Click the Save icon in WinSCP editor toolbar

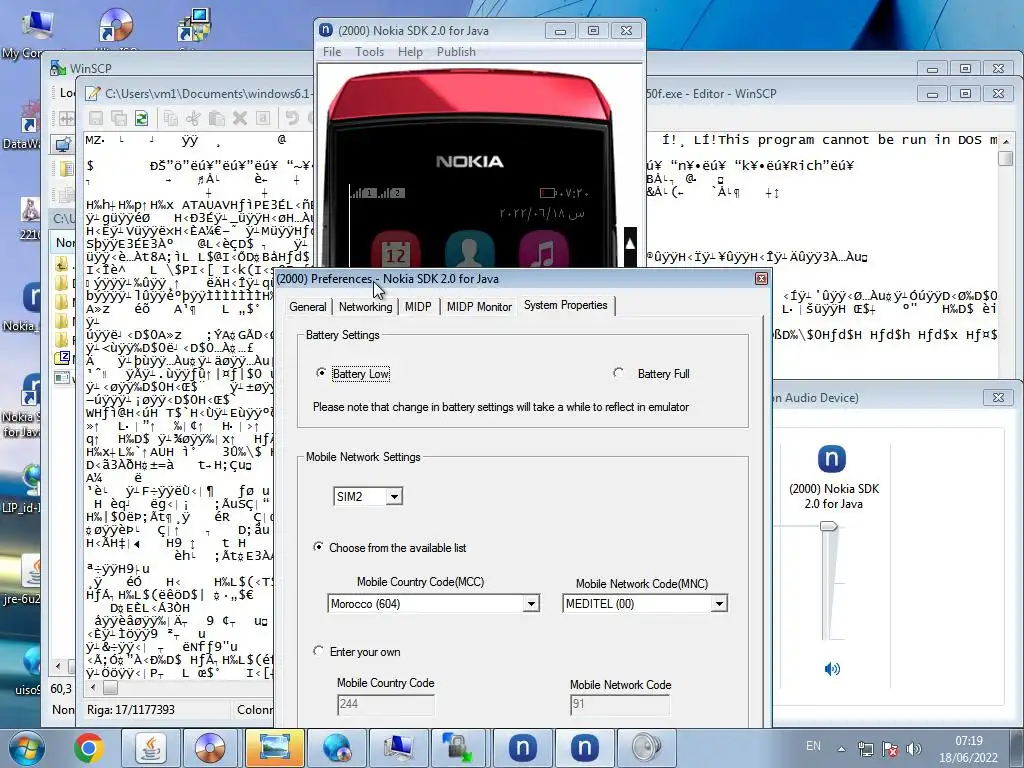pyautogui.click(x=96, y=118)
